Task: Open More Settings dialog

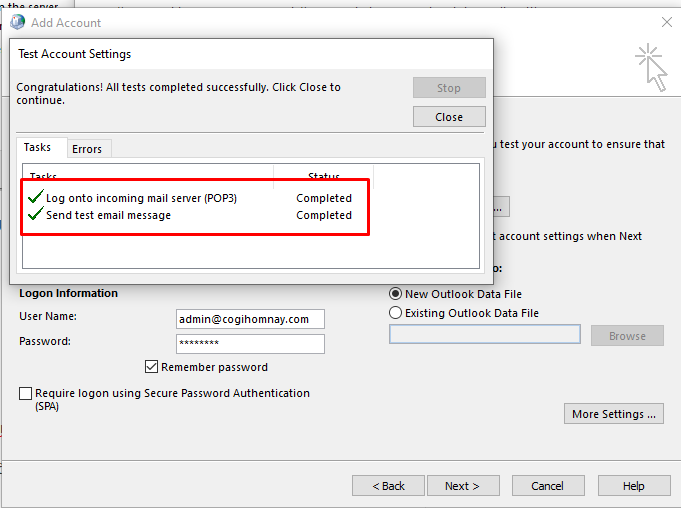Action: pos(614,414)
